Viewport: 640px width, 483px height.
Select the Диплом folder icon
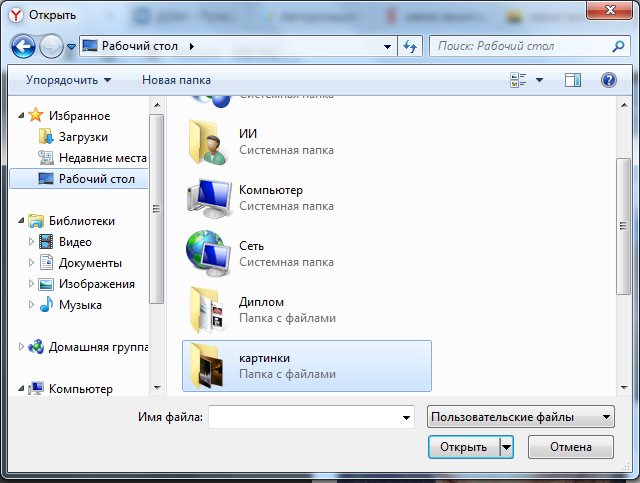(x=207, y=310)
